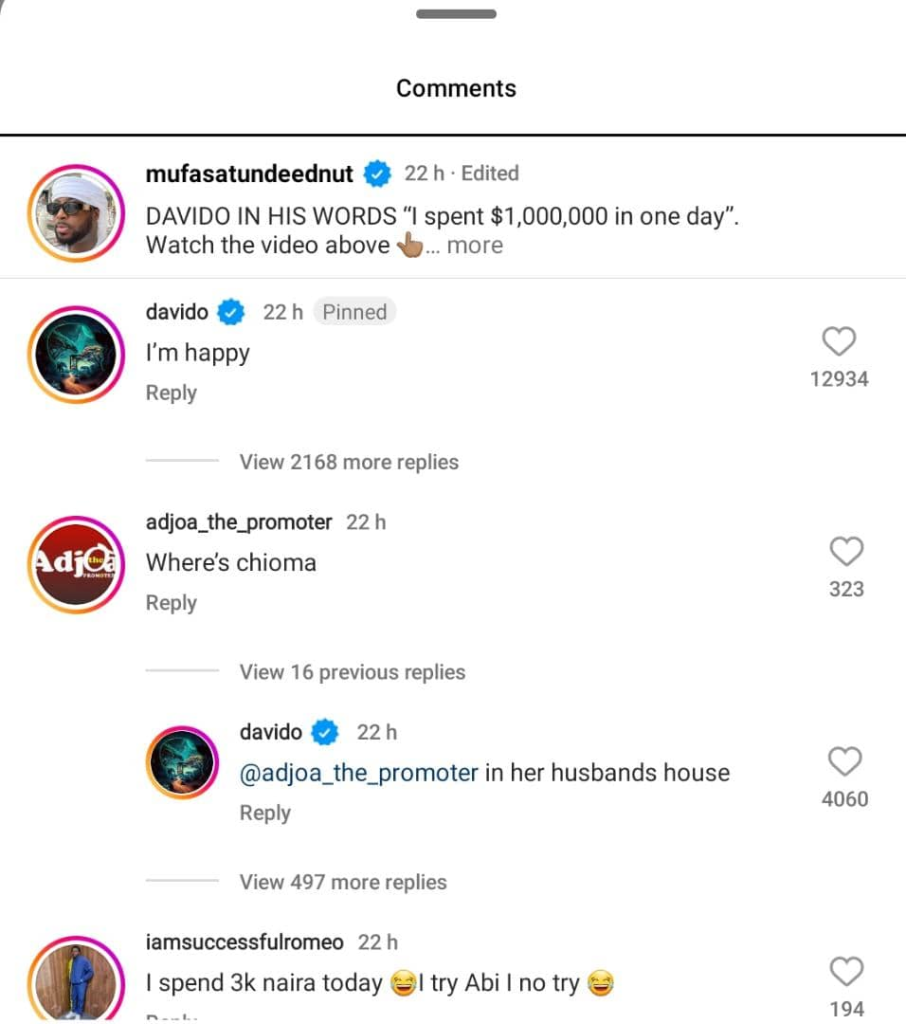Image resolution: width=906 pixels, height=1024 pixels.
Task: Expand "View 497 more replies"
Action: [343, 882]
